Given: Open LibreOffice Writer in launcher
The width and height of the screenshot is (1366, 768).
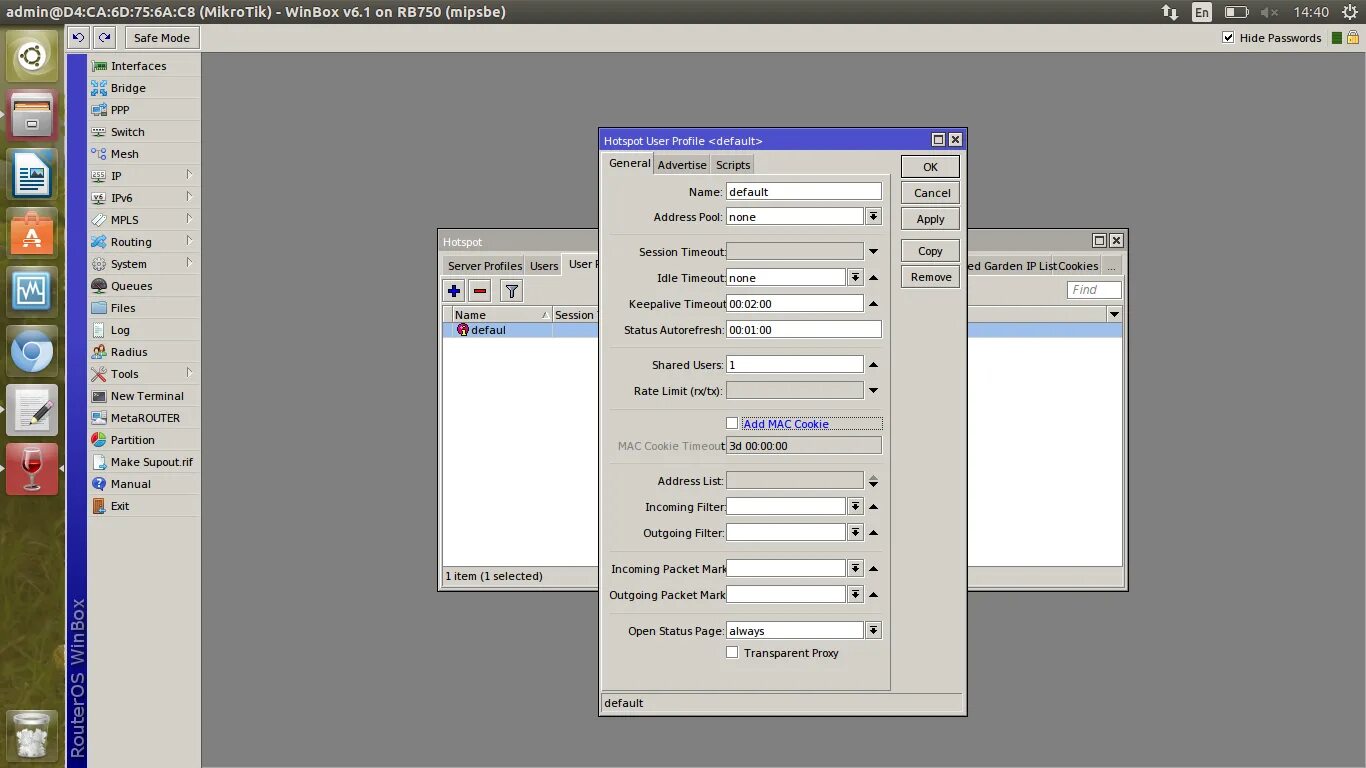Looking at the screenshot, I should 32,175.
